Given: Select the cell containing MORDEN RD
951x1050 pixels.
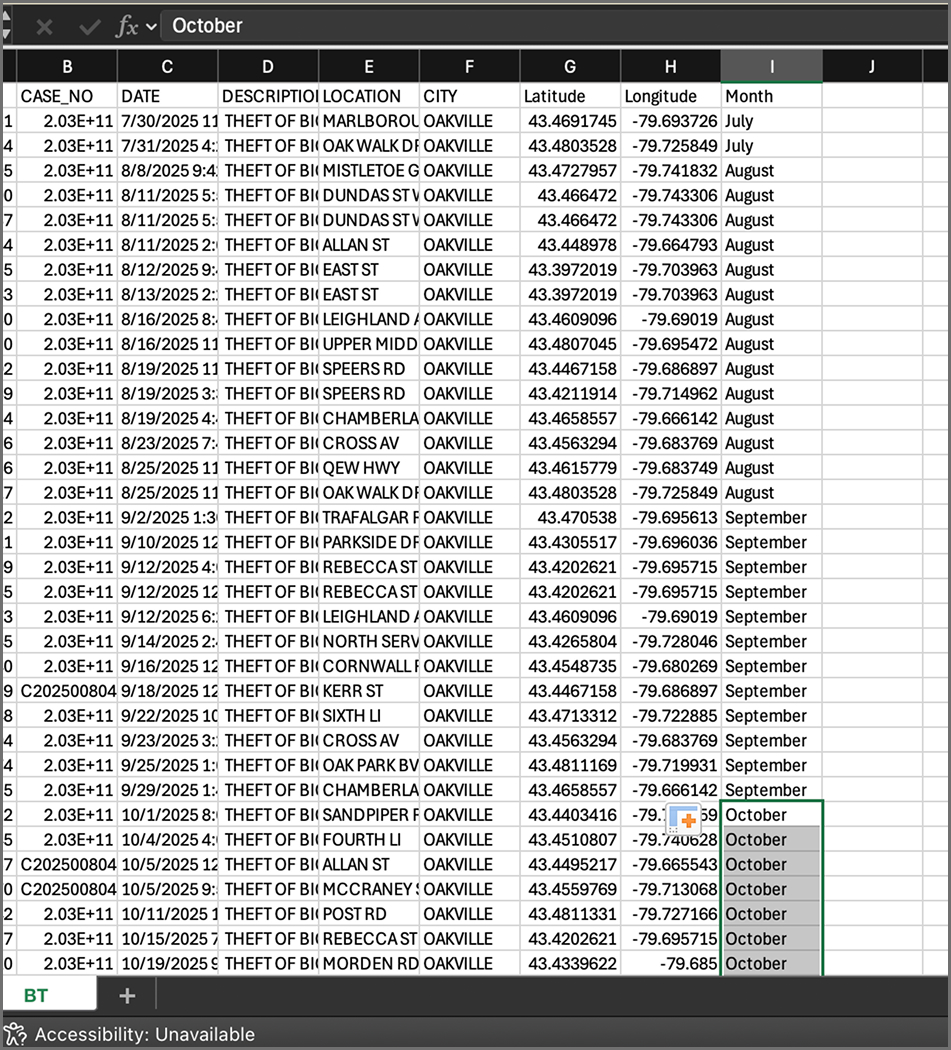Looking at the screenshot, I should [x=368, y=963].
